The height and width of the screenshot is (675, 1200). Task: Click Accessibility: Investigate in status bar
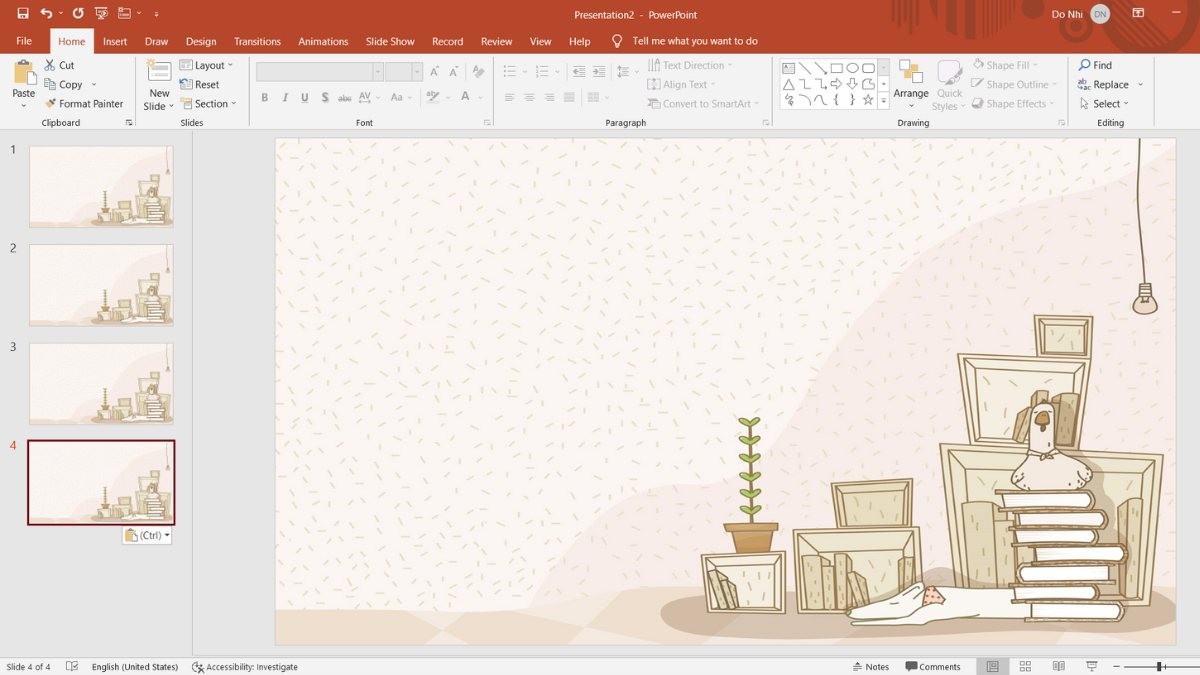click(245, 667)
